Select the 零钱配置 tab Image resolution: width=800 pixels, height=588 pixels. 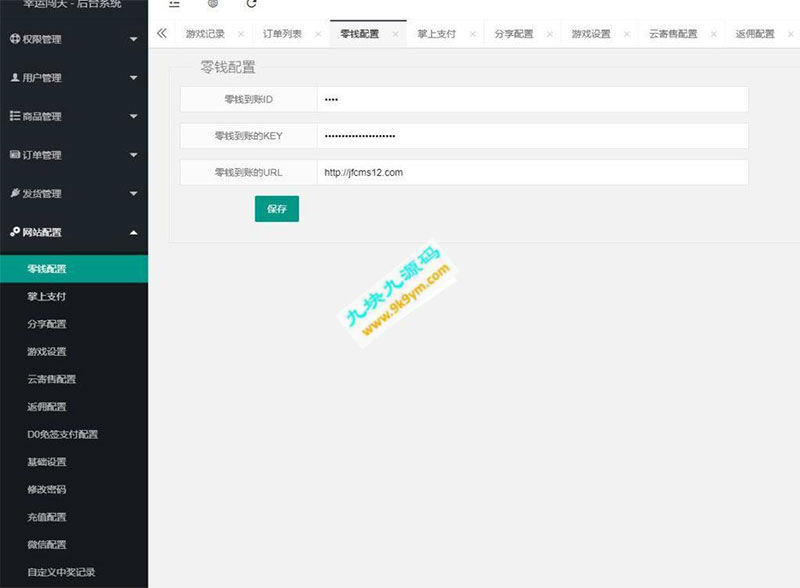360,34
